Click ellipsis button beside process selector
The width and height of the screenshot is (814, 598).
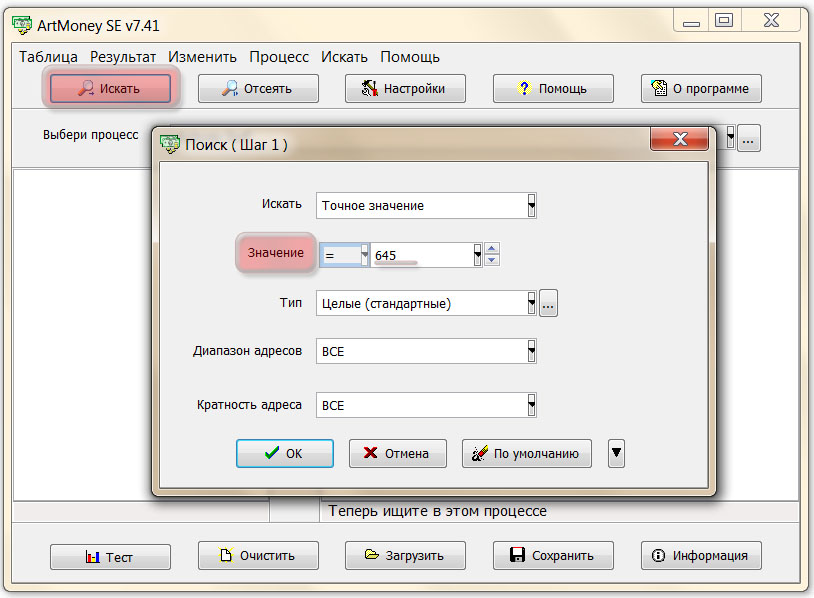748,138
